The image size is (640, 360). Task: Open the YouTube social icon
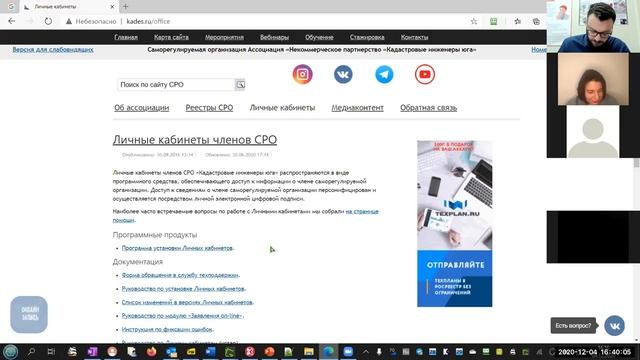[425, 74]
